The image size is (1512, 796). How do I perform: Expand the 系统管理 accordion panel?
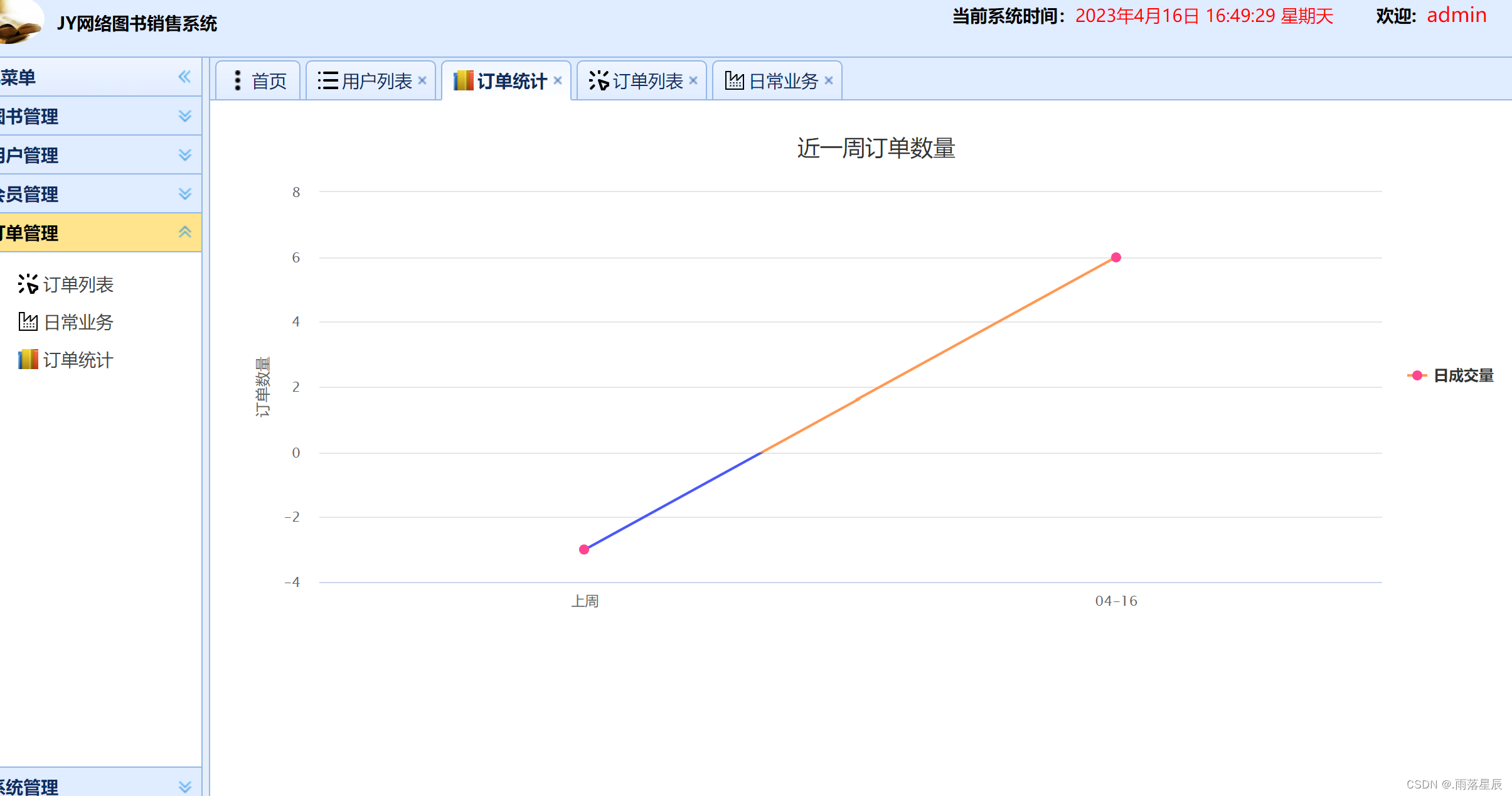tap(184, 787)
